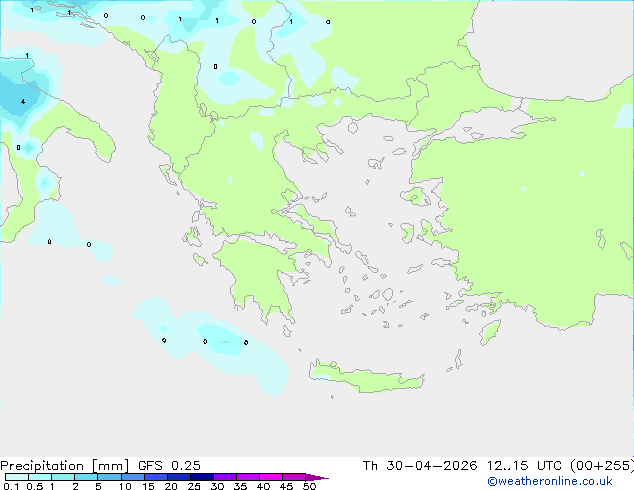
Task: Select the 0.1–0.5 mm palest legend swatch
Action: (x=17, y=477)
